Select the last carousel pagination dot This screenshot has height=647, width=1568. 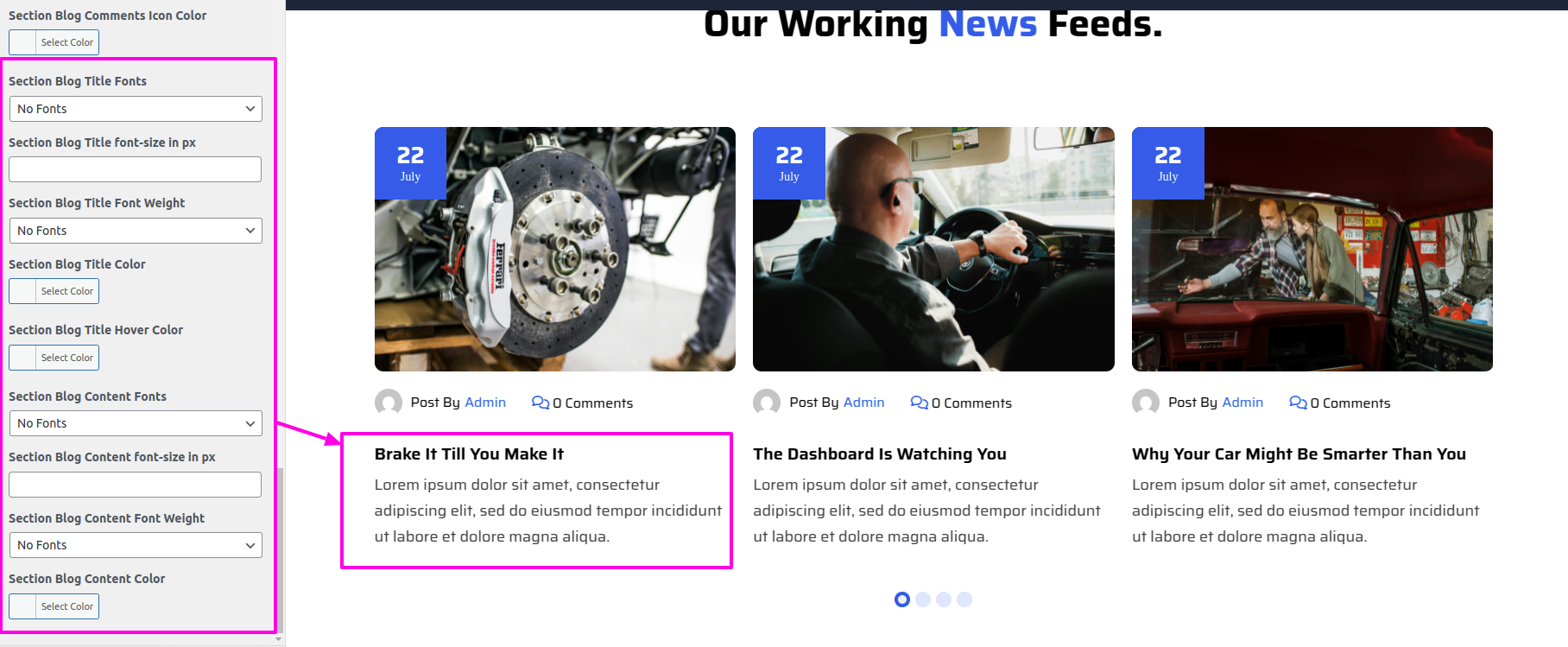click(964, 599)
